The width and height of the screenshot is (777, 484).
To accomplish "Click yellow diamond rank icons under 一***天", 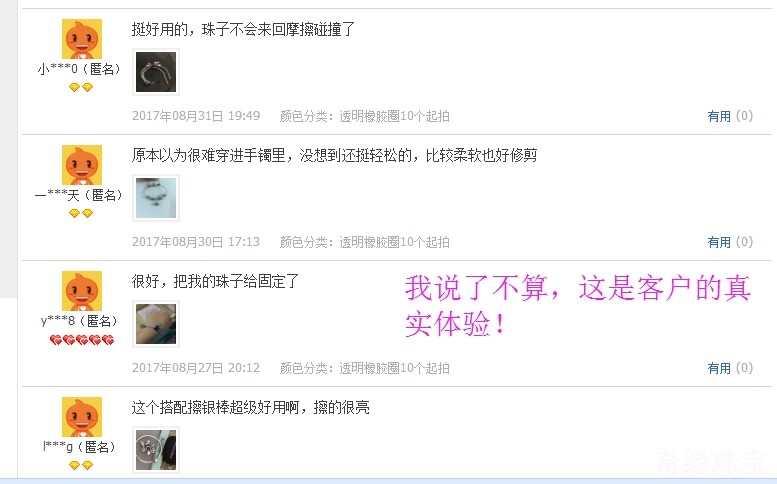I will [81, 214].
